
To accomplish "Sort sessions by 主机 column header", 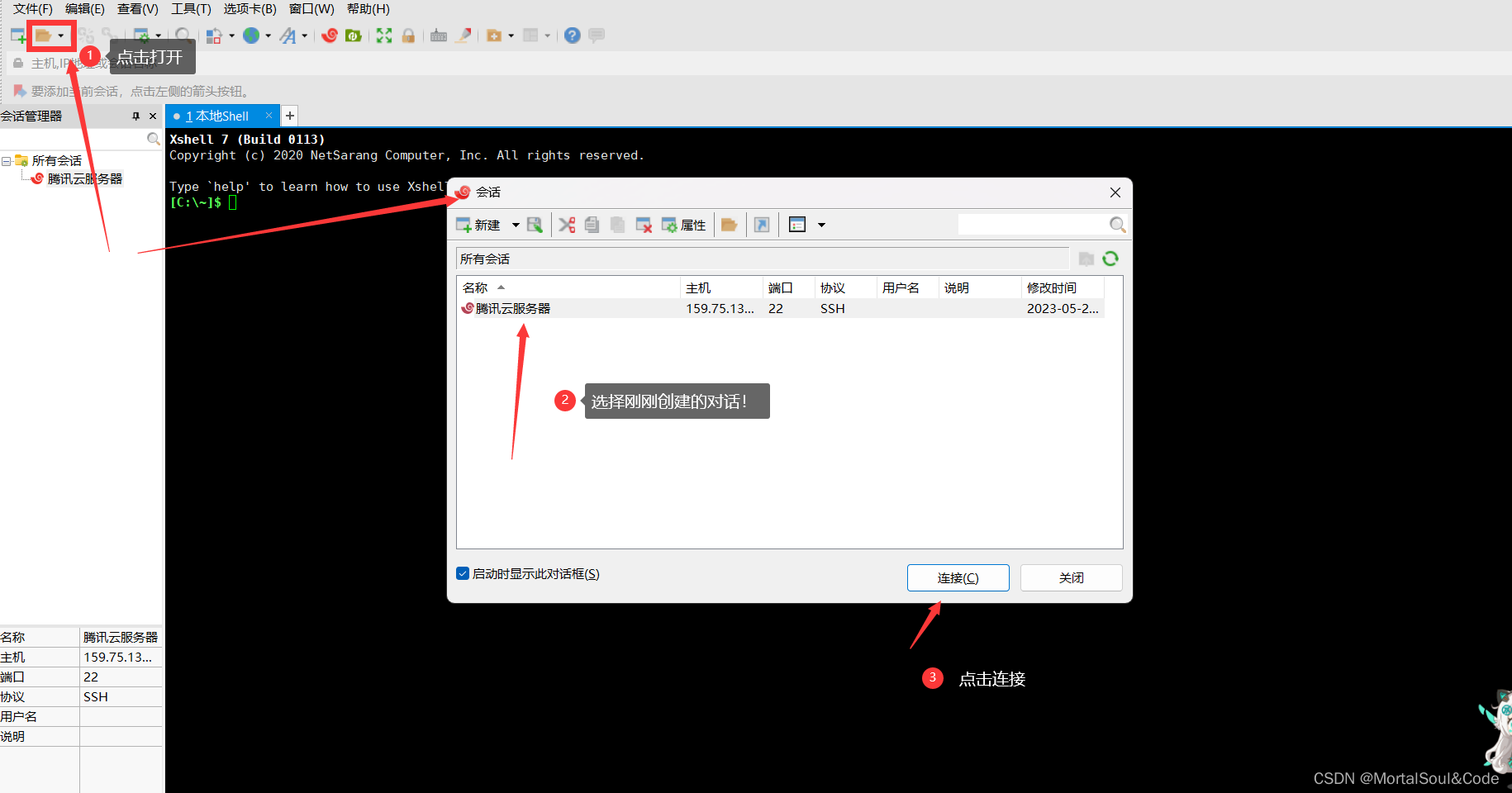I will click(x=722, y=288).
